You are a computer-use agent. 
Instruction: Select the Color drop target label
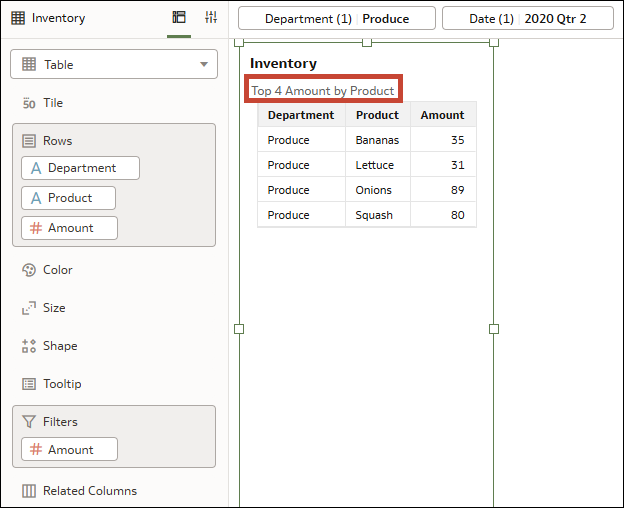58,270
